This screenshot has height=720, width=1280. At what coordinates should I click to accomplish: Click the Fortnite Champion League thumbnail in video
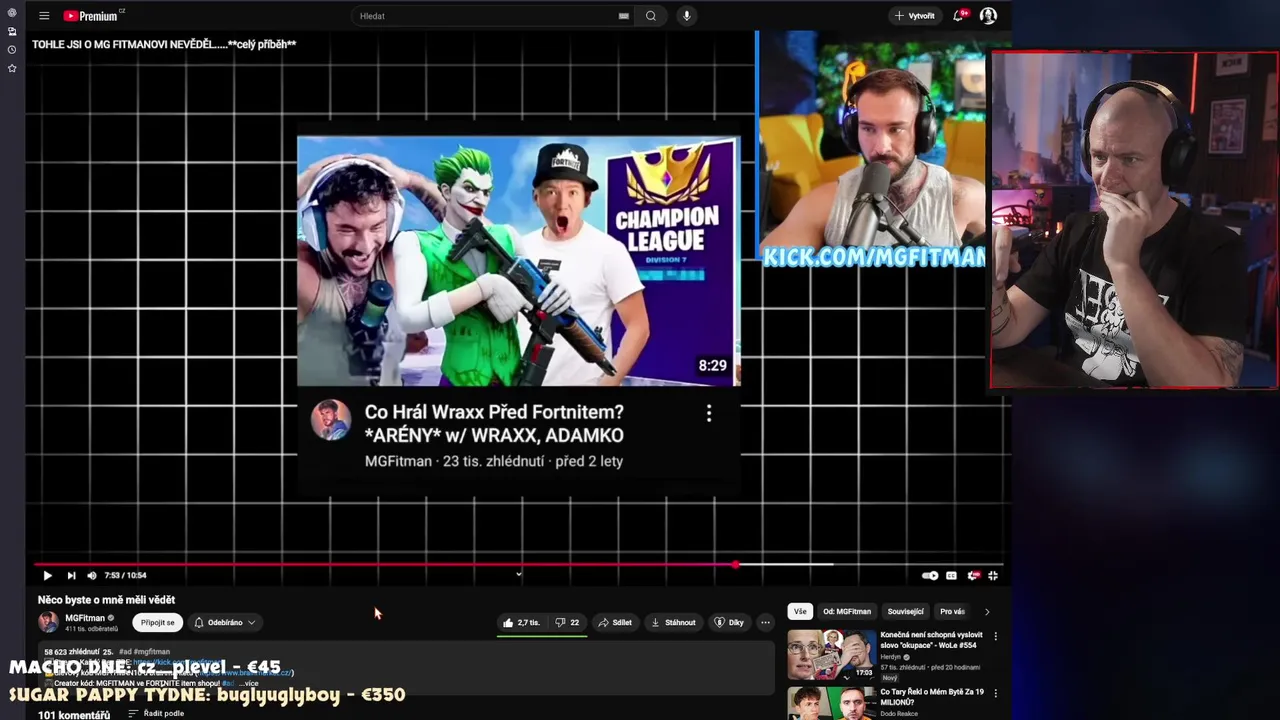click(x=519, y=261)
